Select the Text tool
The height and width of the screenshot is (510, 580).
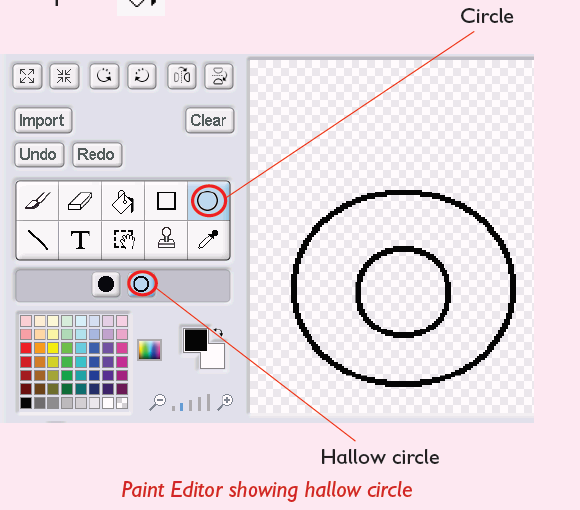pyautogui.click(x=80, y=240)
